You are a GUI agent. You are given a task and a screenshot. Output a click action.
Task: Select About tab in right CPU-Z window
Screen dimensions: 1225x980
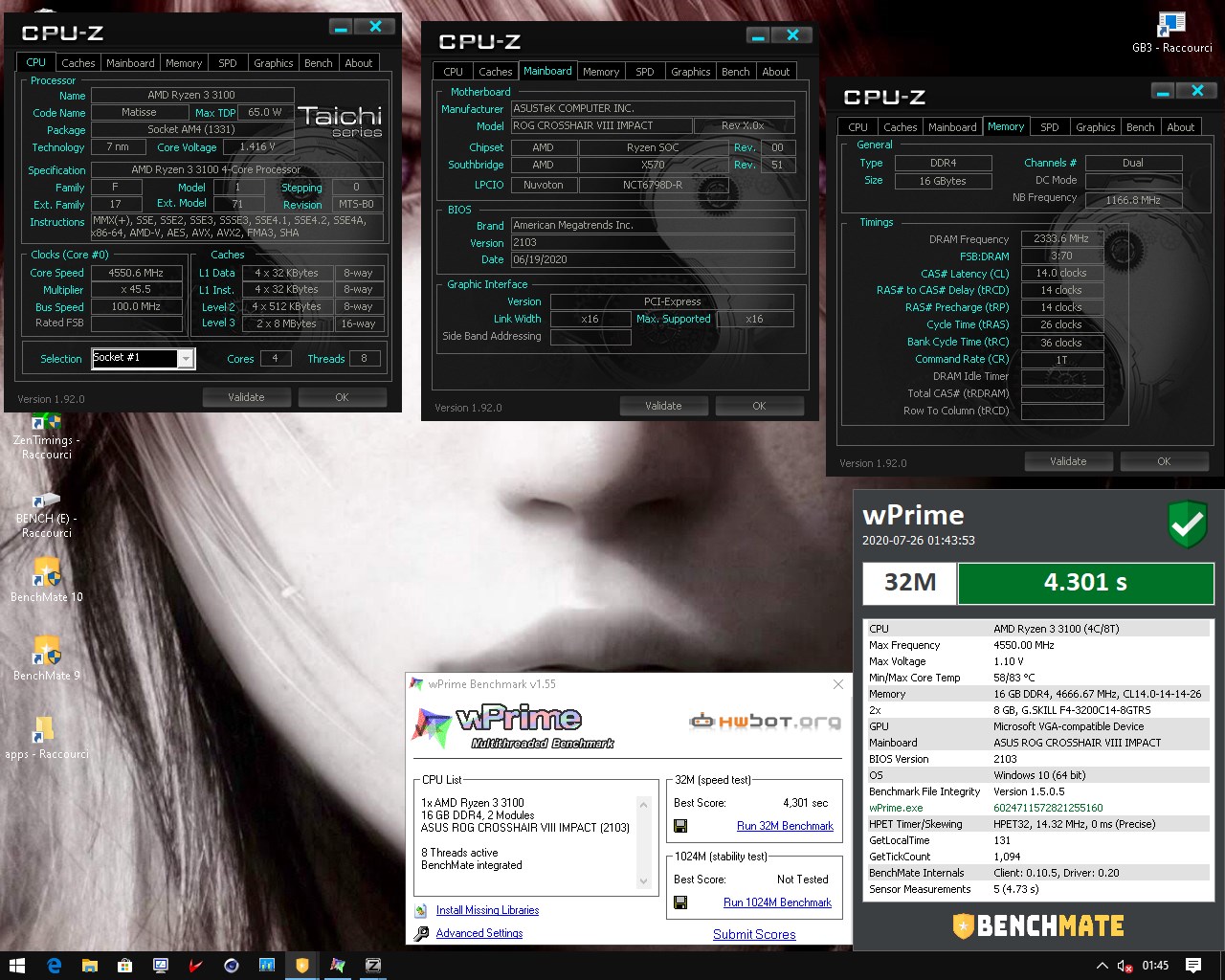(1181, 127)
